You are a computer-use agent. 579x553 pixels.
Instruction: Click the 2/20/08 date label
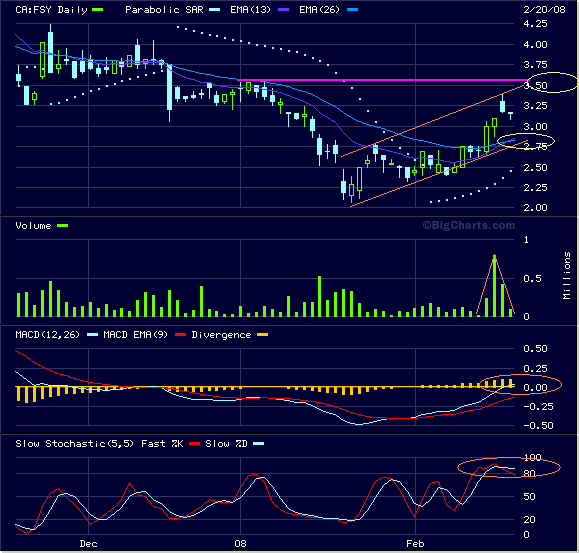(x=544, y=10)
